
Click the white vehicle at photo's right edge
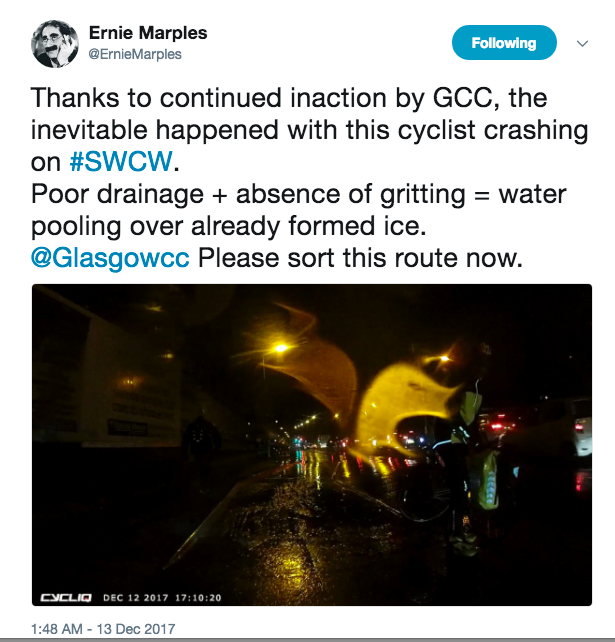click(x=583, y=436)
